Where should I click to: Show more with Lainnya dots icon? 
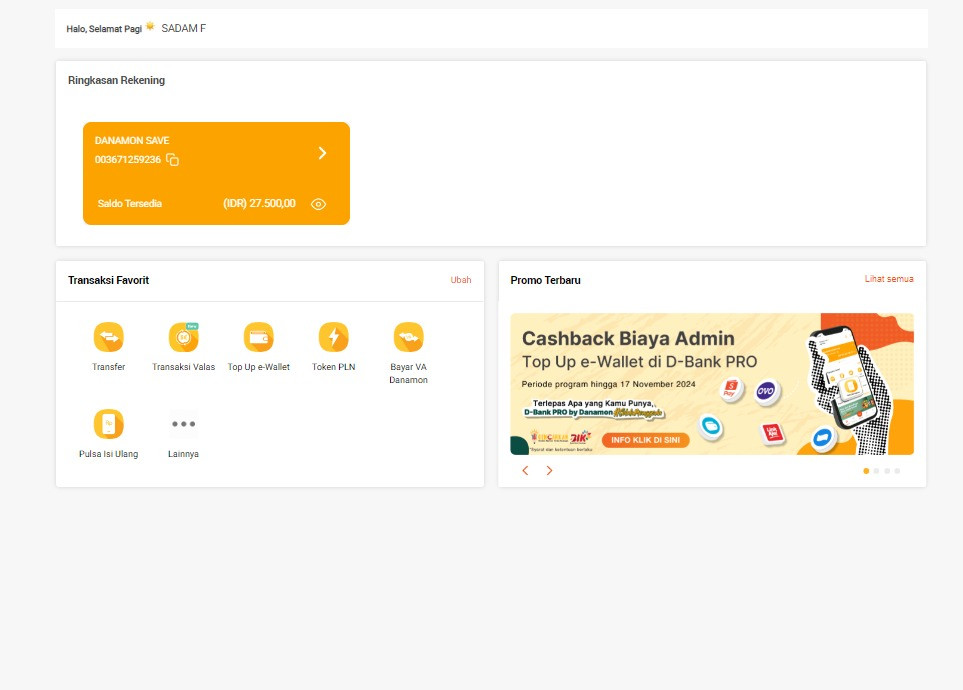[184, 424]
